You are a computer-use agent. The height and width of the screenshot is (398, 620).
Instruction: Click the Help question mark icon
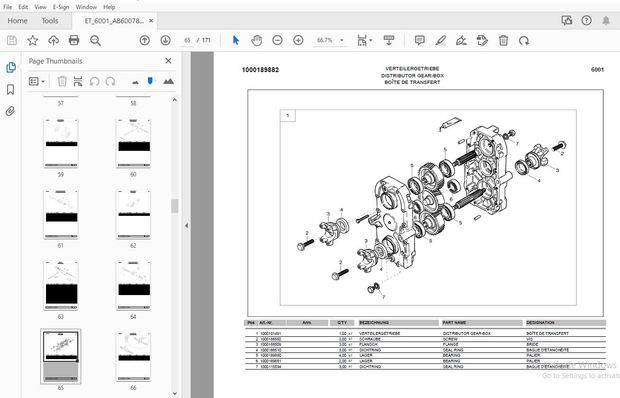[586, 21]
